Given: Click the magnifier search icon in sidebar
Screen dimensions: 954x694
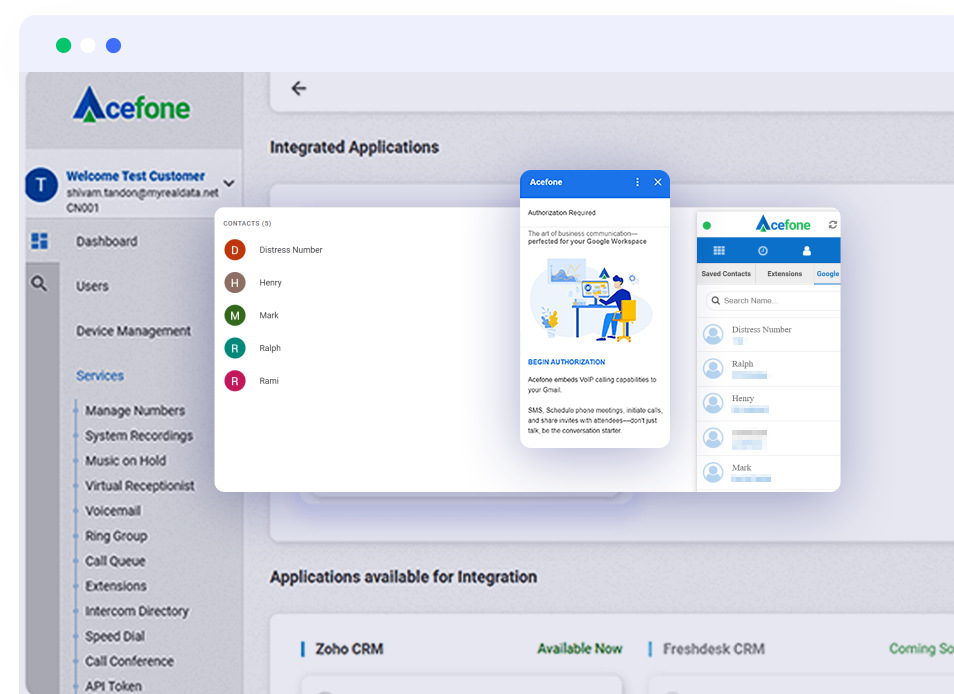Looking at the screenshot, I should click(39, 283).
